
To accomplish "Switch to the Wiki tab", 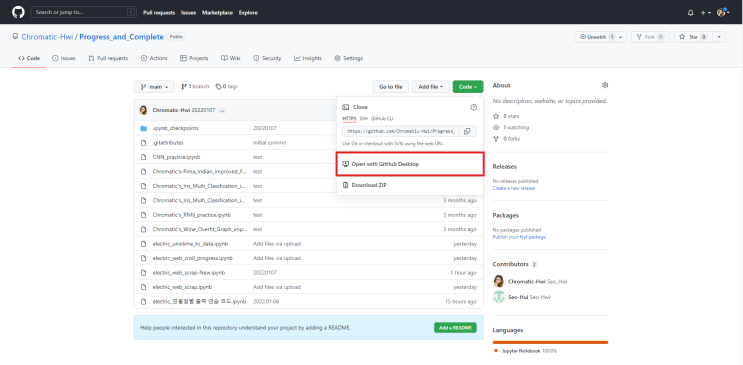I will point(231,58).
